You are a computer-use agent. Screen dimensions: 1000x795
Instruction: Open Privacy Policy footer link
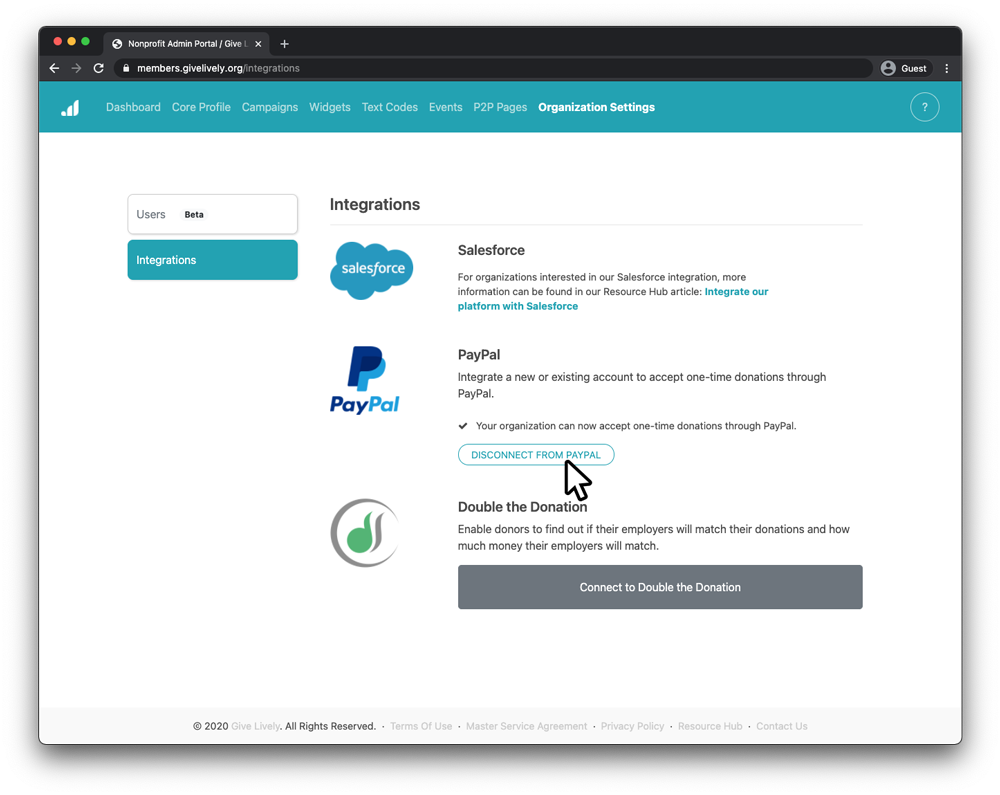632,726
